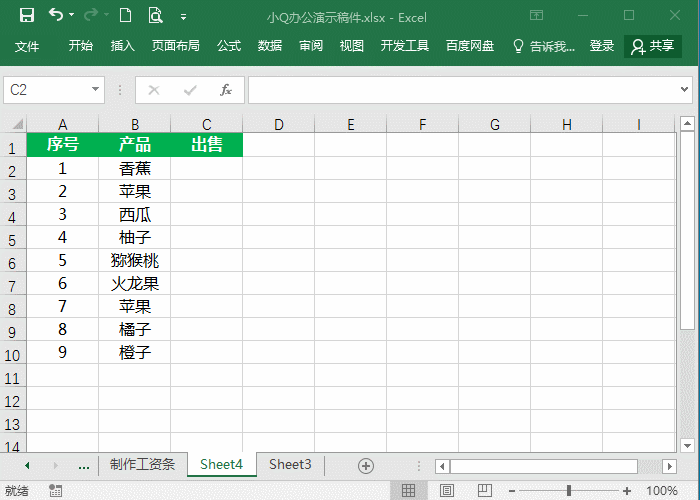The height and width of the screenshot is (500, 700).
Task: Select column C header
Action: tap(207, 124)
